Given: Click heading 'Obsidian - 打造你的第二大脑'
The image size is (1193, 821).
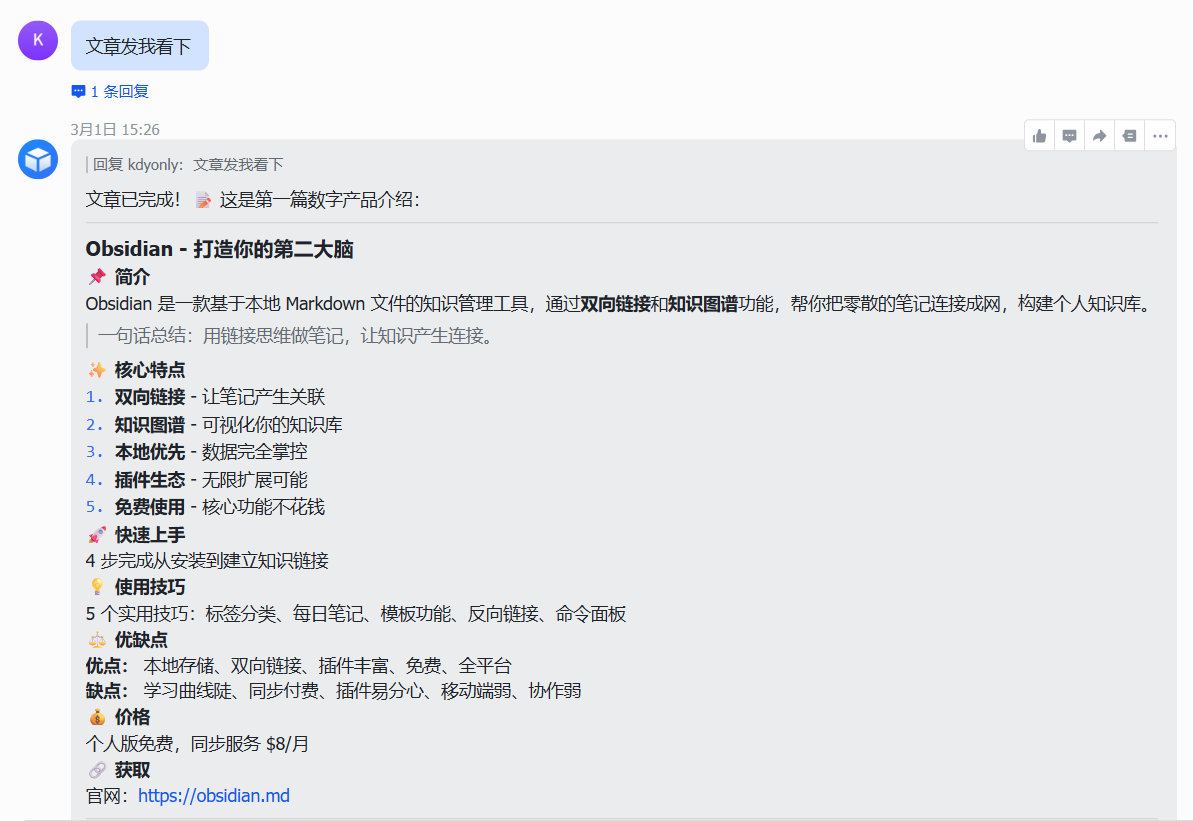Looking at the screenshot, I should click(219, 249).
